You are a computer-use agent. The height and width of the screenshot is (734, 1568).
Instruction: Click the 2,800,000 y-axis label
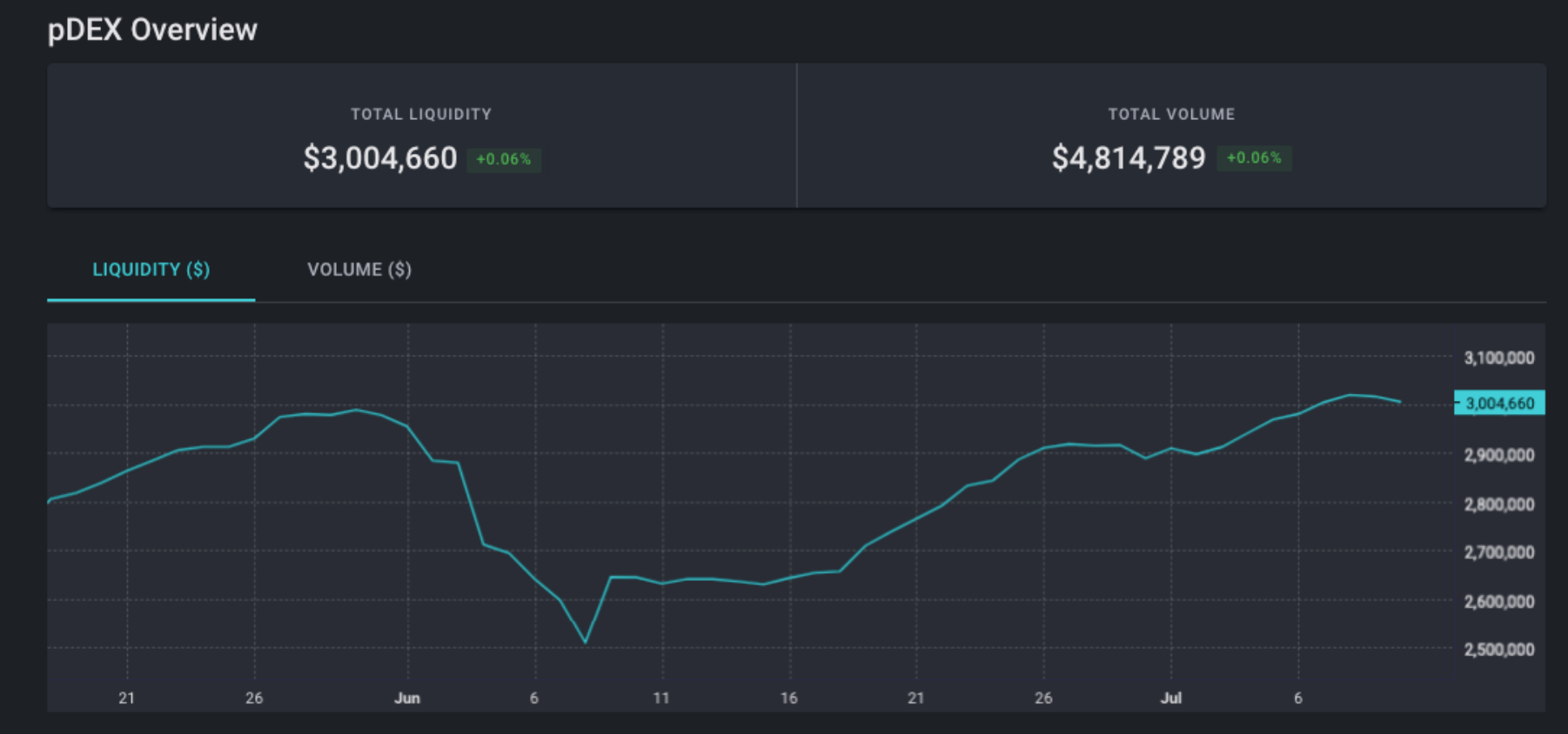click(1499, 504)
